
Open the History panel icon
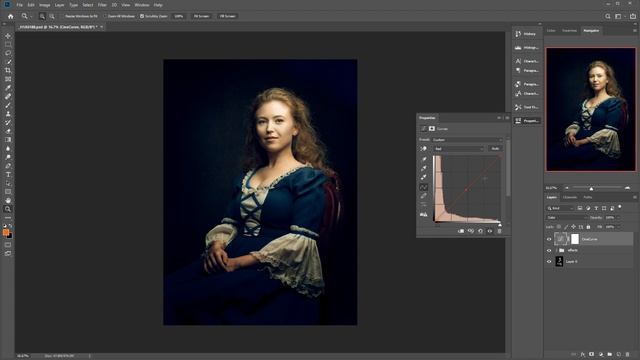tap(518, 34)
